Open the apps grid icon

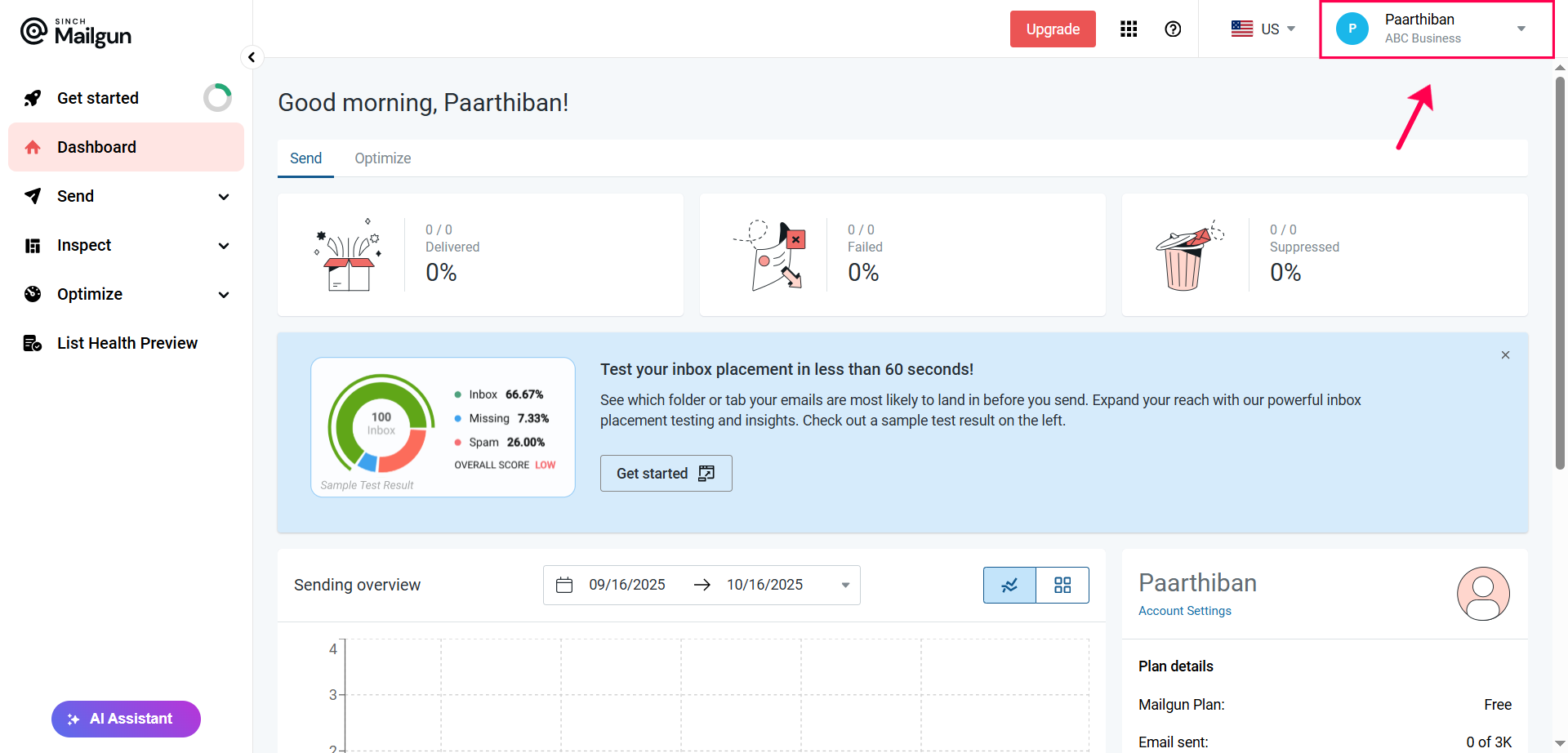[x=1129, y=29]
